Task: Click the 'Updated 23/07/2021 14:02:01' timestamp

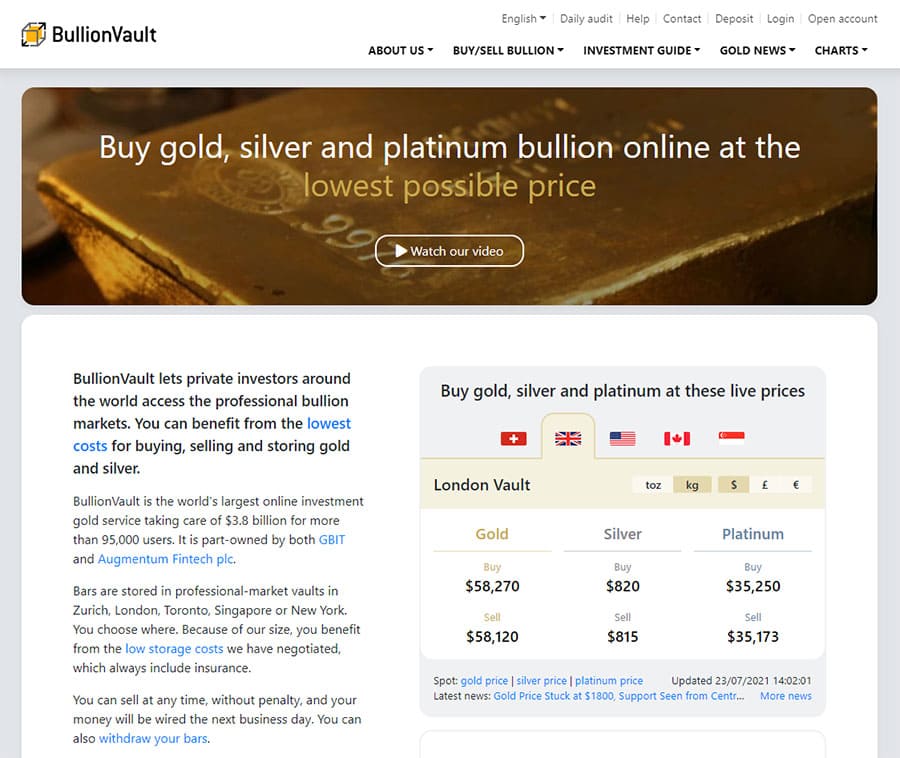Action: pyautogui.click(x=741, y=681)
